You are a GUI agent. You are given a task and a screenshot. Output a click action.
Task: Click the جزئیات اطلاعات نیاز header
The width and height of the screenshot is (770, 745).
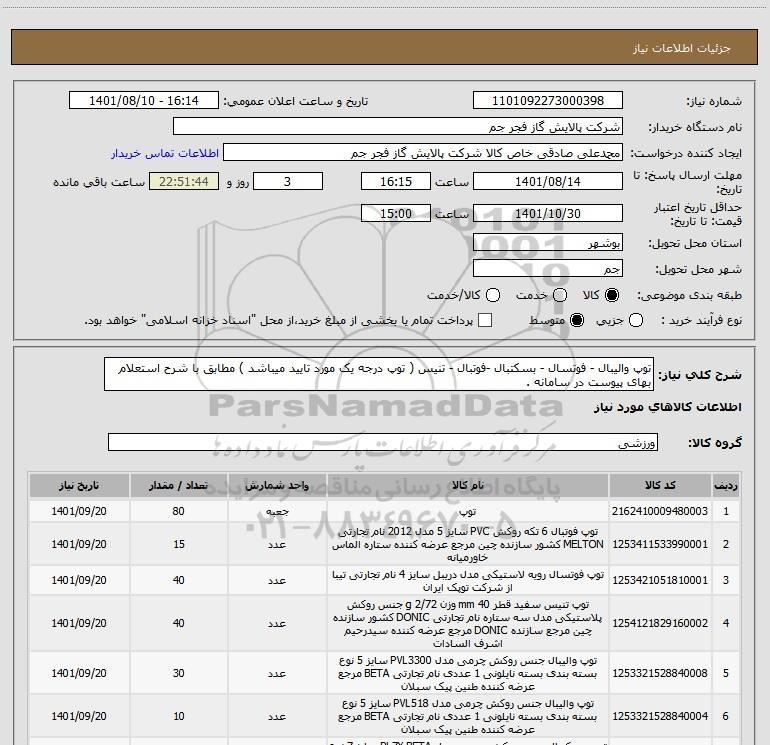[682, 48]
